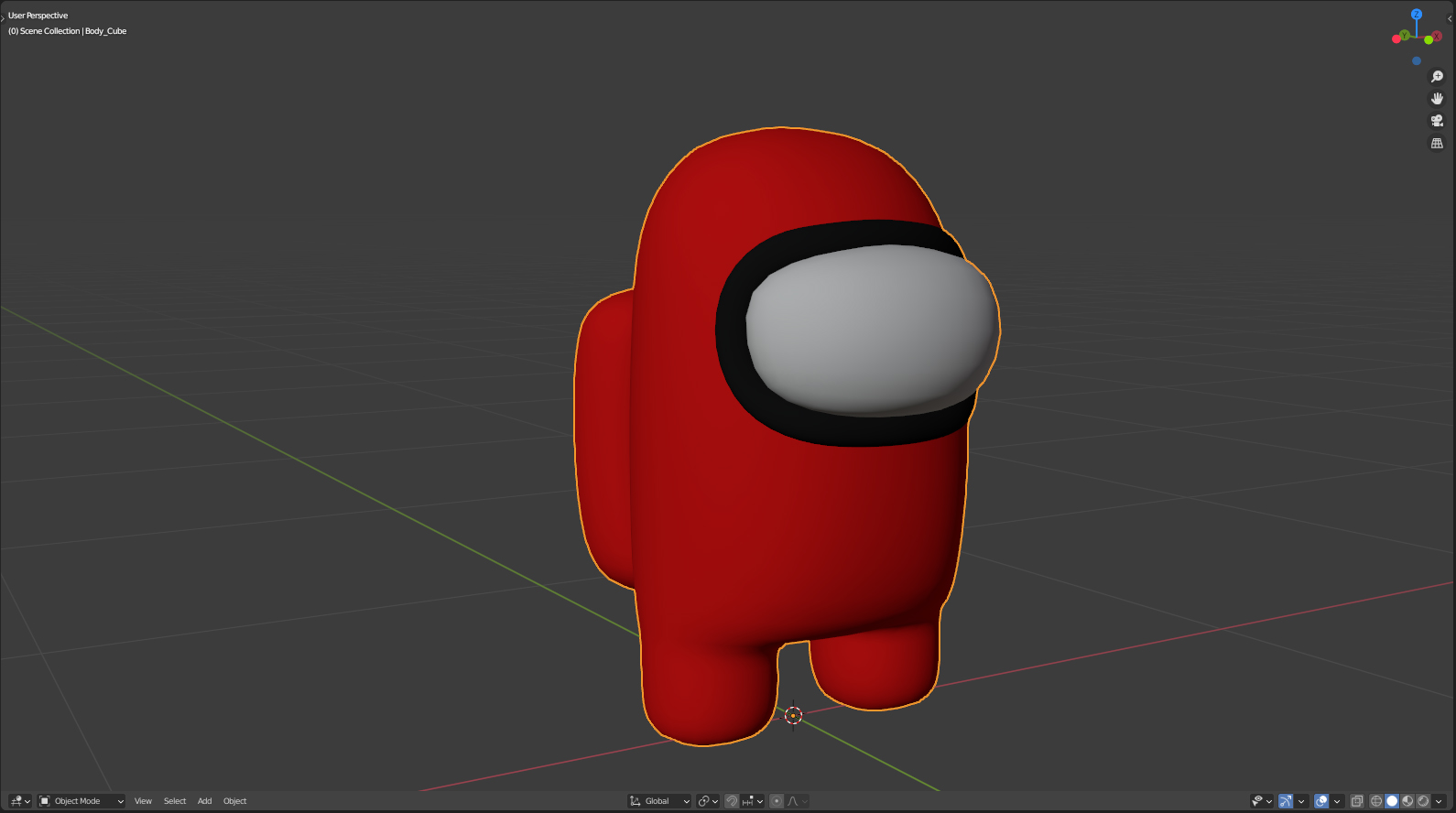Open the Object Mode dropdown
Viewport: 1456px width, 813px height.
[81, 801]
